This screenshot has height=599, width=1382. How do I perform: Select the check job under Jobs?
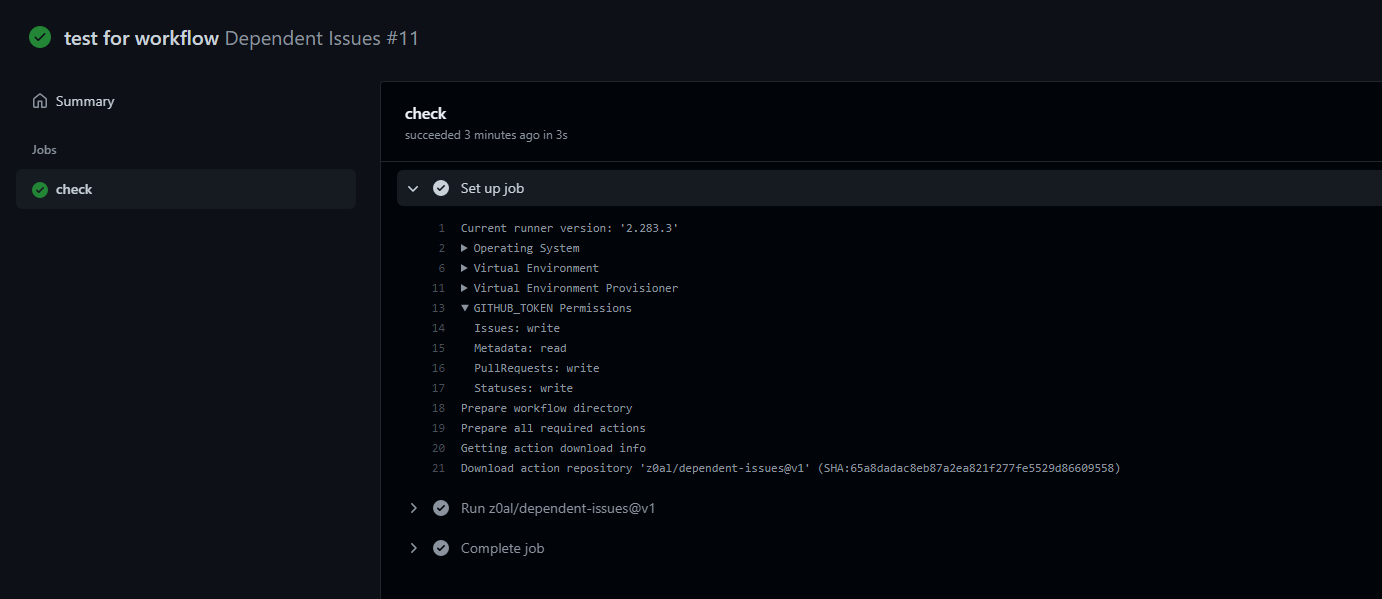75,188
